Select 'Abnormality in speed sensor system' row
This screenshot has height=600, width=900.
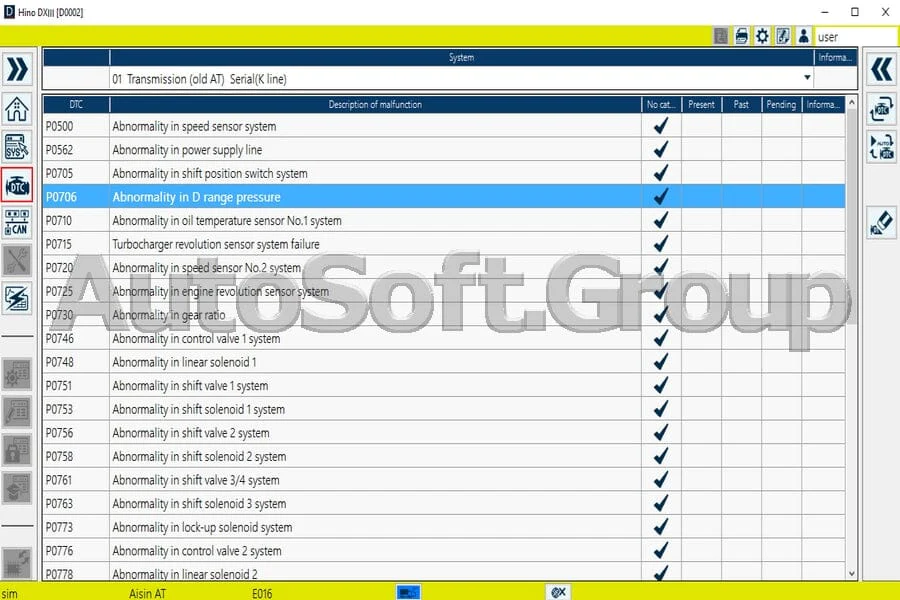[444, 126]
